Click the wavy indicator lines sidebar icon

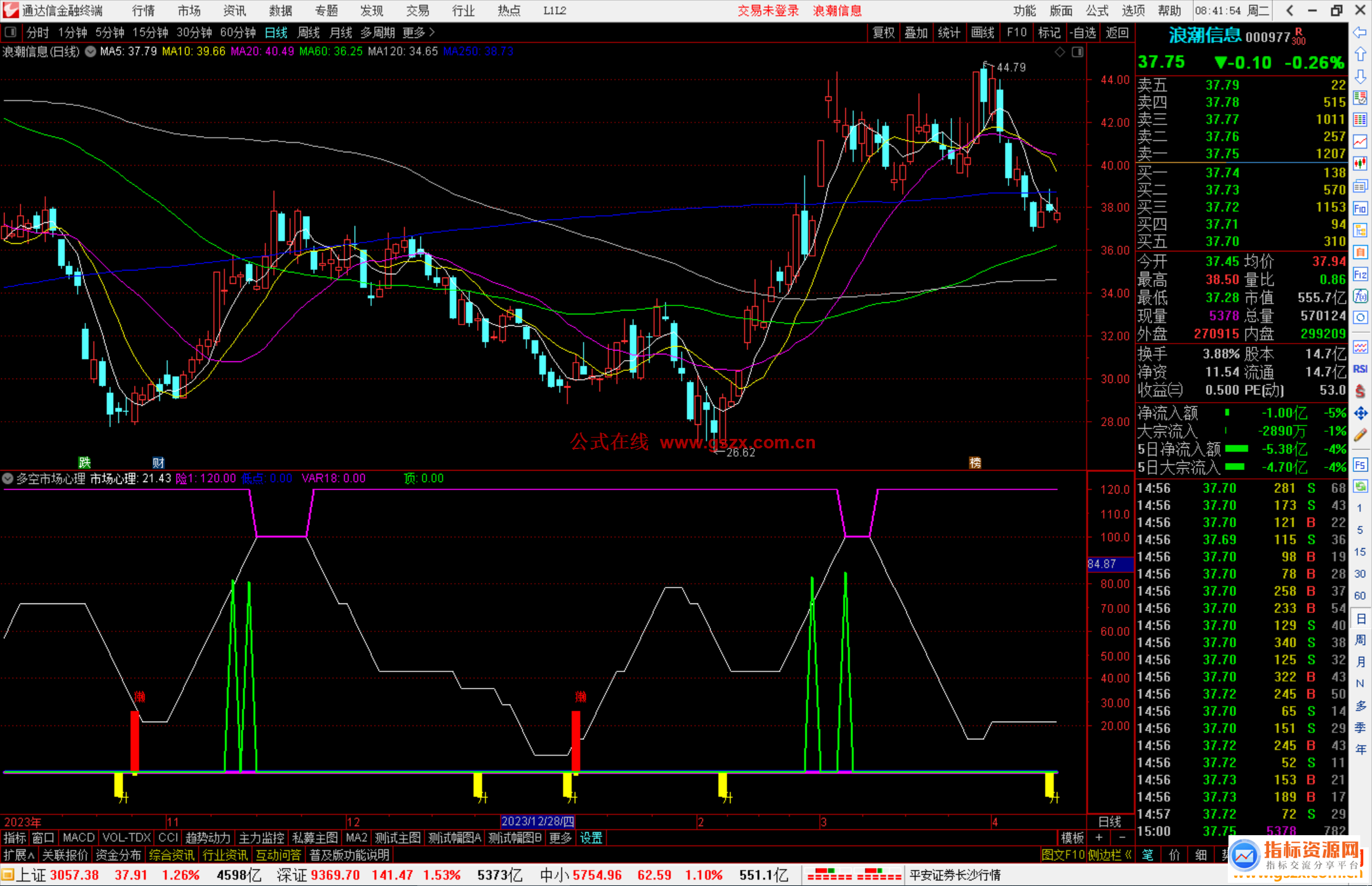[x=1360, y=347]
